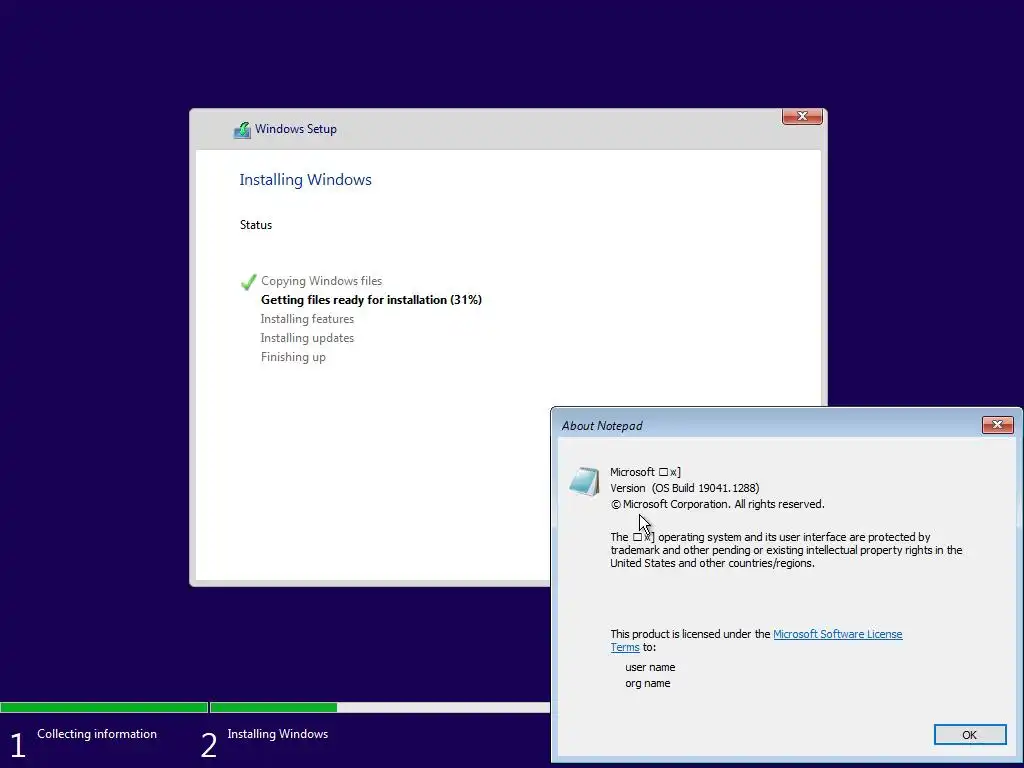Select the 'Copying Windows files' status line

coord(321,281)
